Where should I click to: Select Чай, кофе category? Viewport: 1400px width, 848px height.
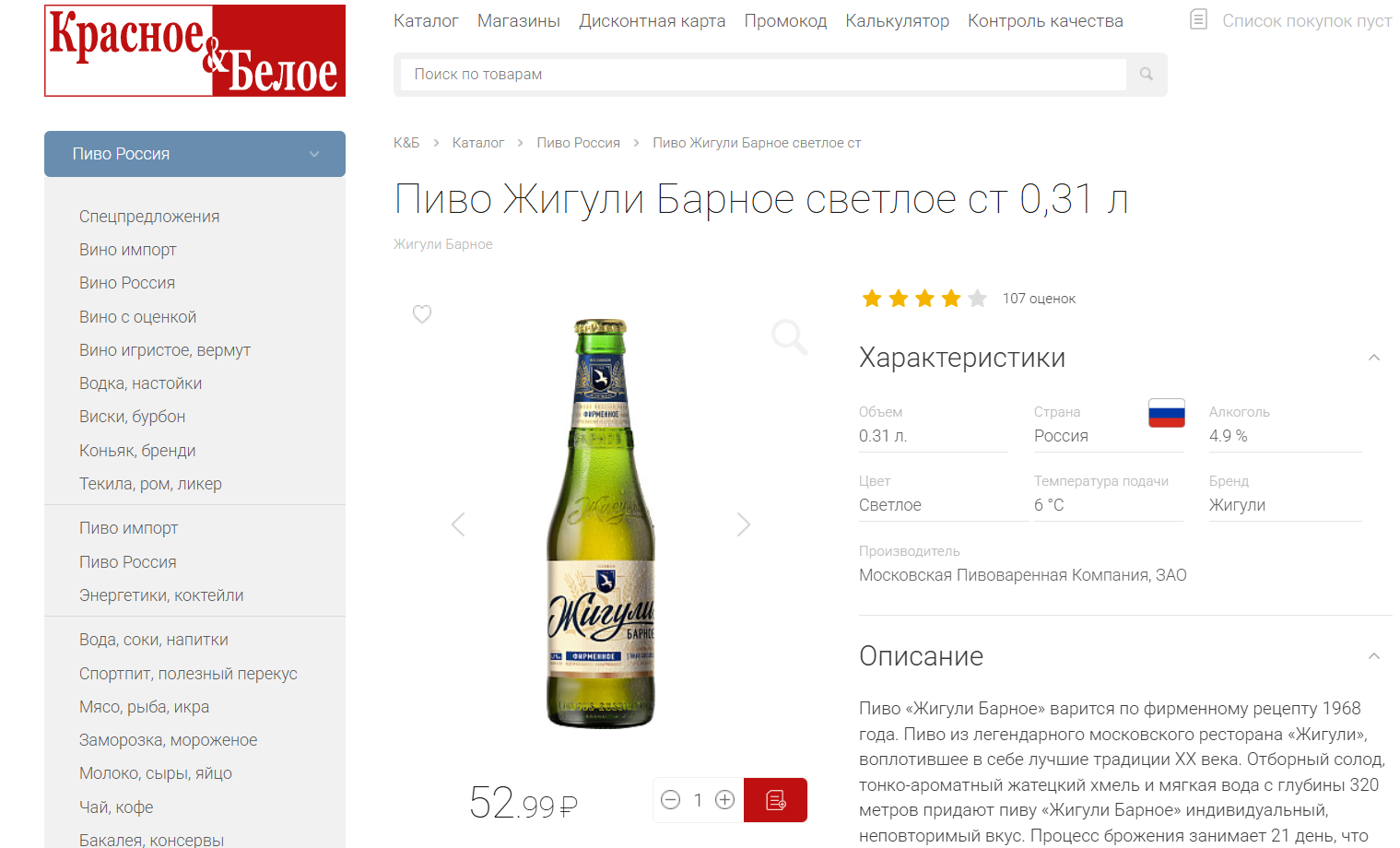tap(116, 807)
